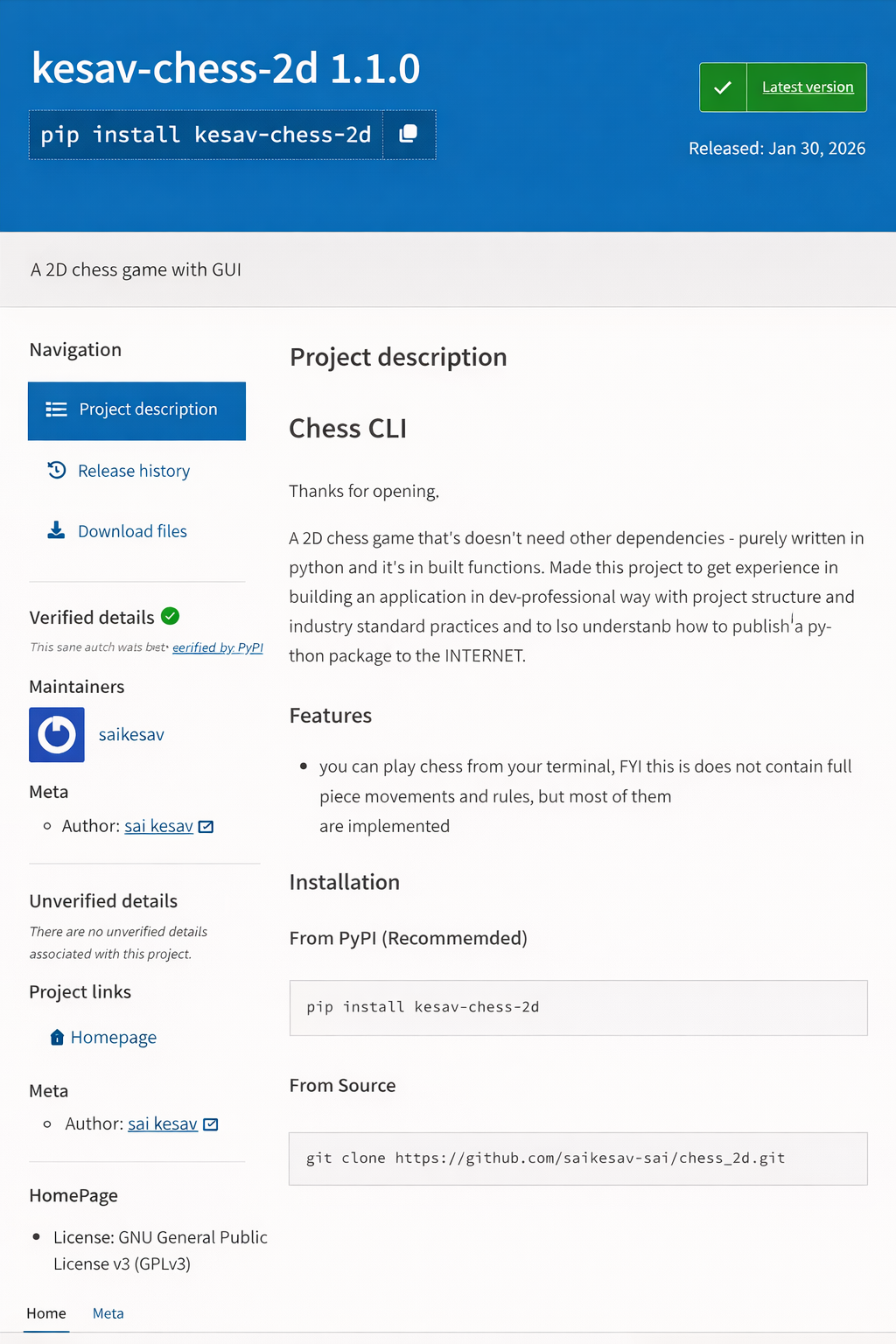Open the Homepage project link

(114, 1037)
